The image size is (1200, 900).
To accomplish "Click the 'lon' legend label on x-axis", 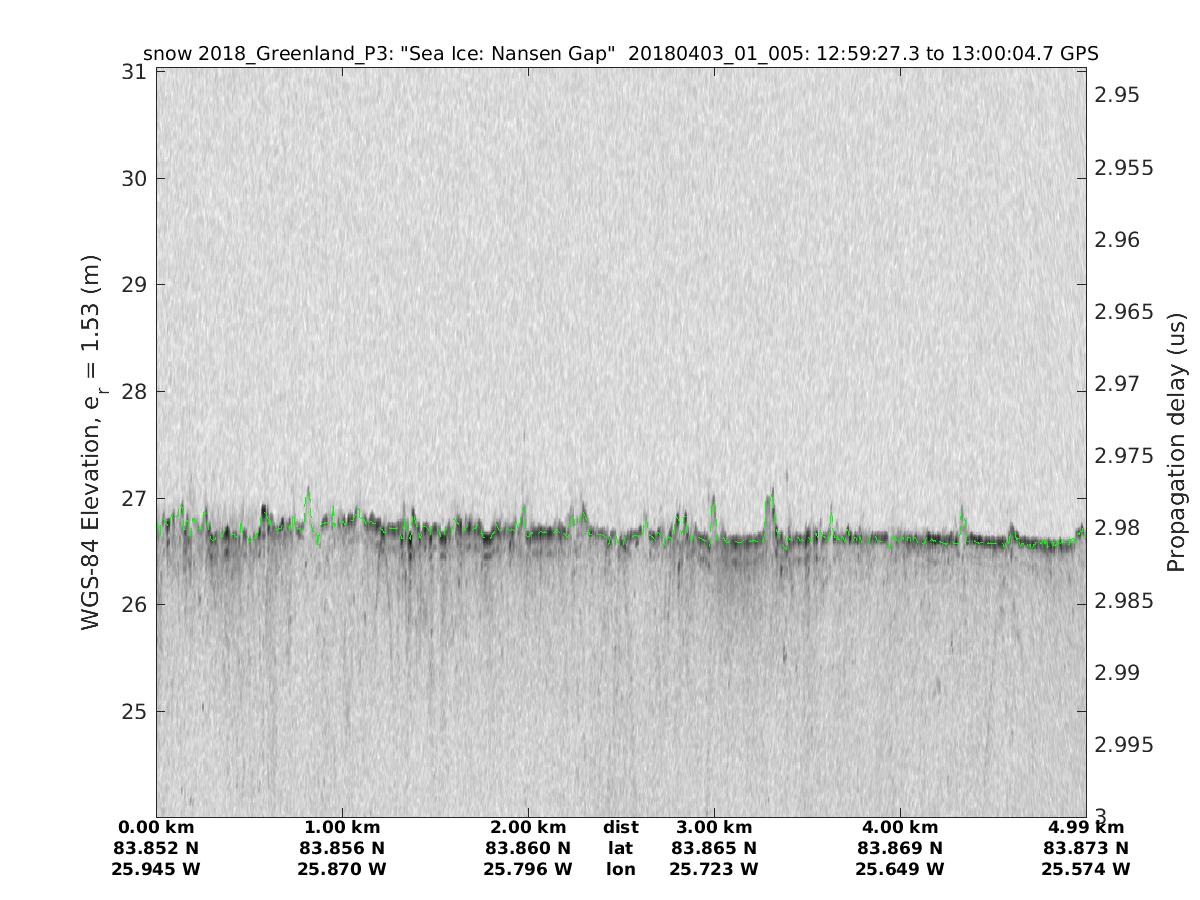I will [620, 869].
